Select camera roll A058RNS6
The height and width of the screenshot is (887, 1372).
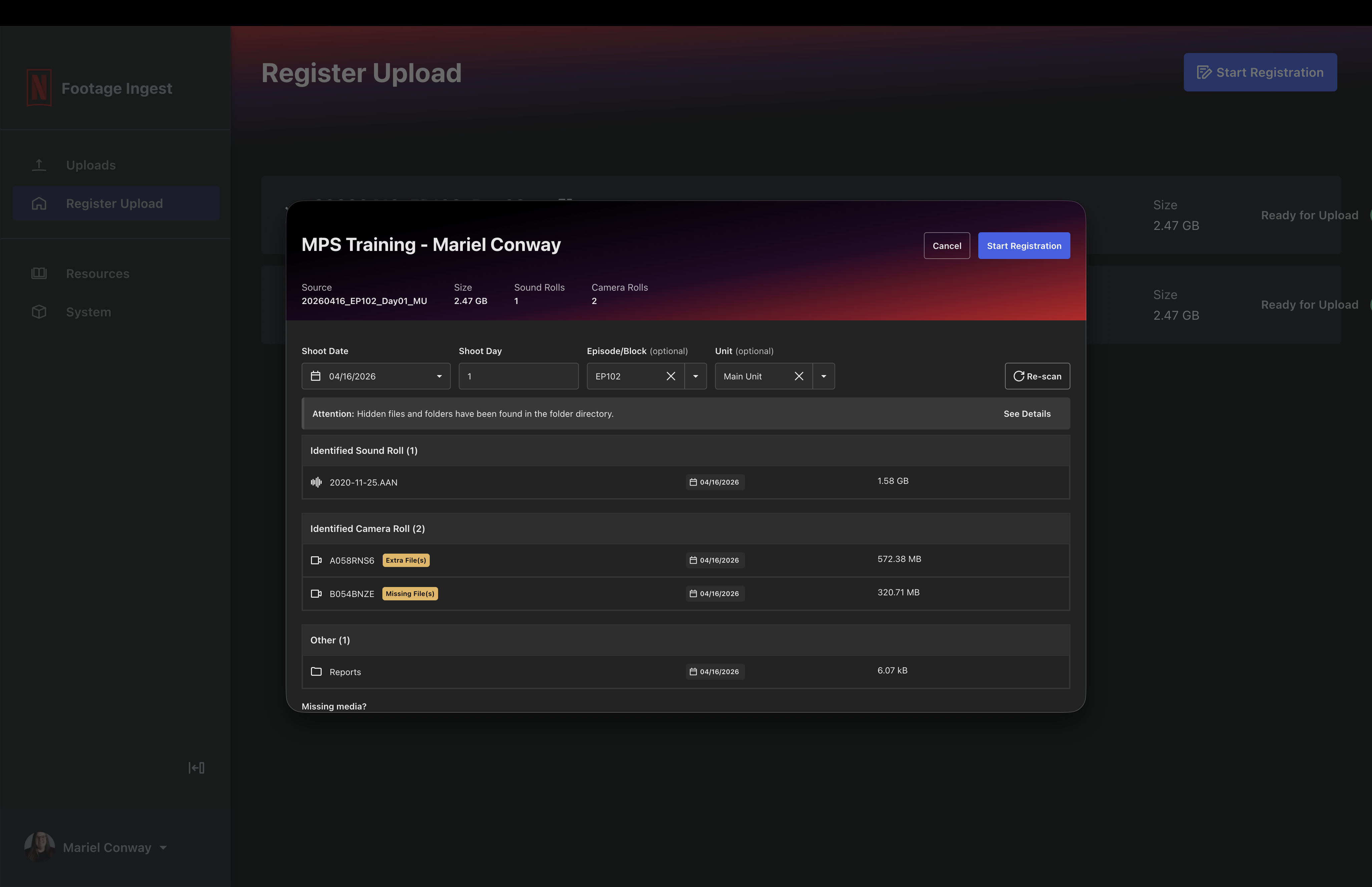pos(686,560)
